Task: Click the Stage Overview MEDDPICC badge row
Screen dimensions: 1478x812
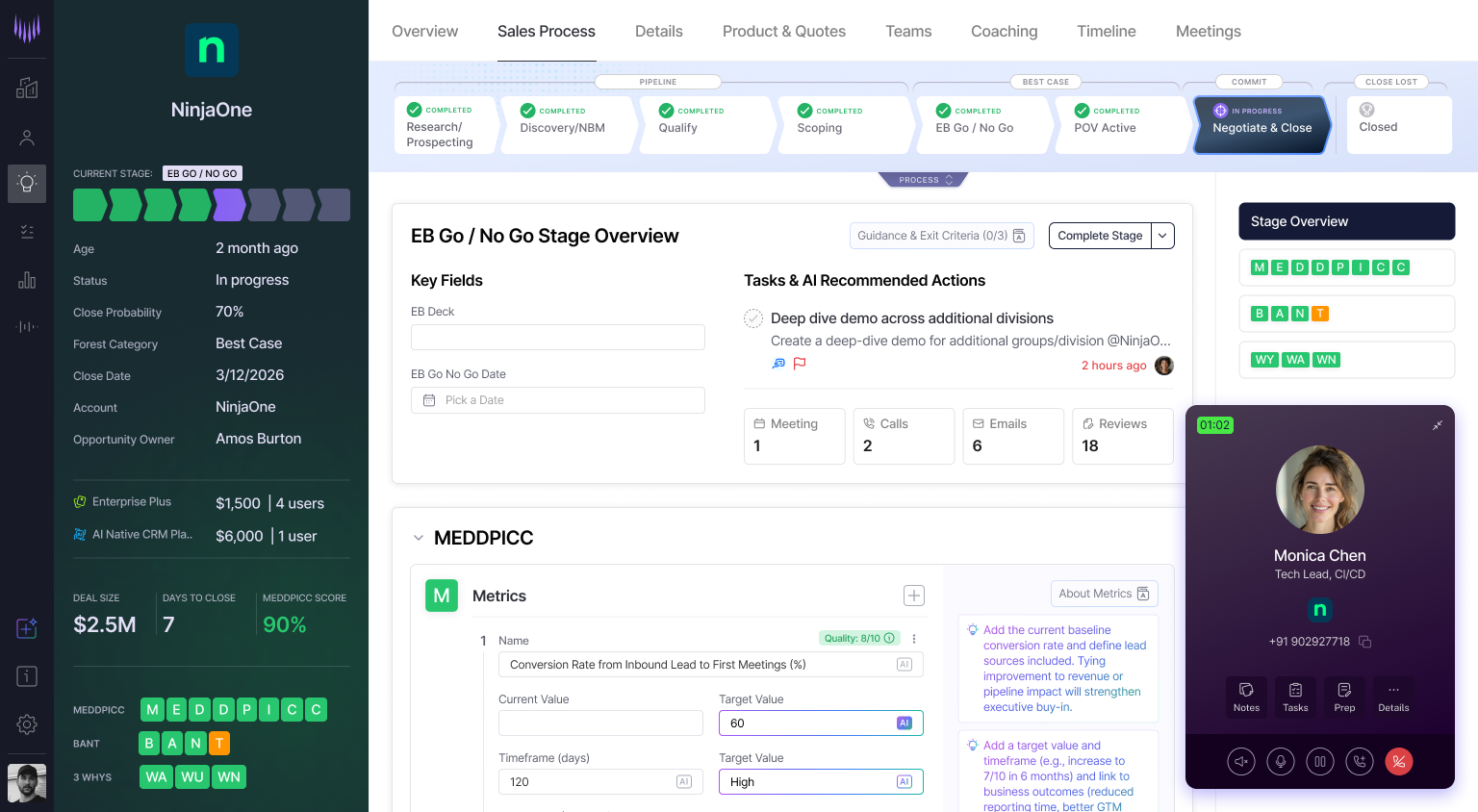Action: tap(1346, 267)
